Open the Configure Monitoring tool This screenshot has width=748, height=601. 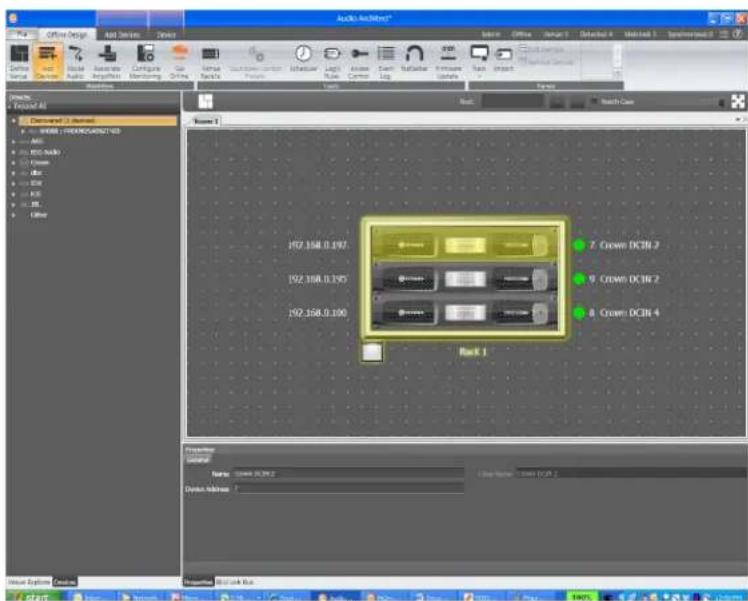coord(145,62)
